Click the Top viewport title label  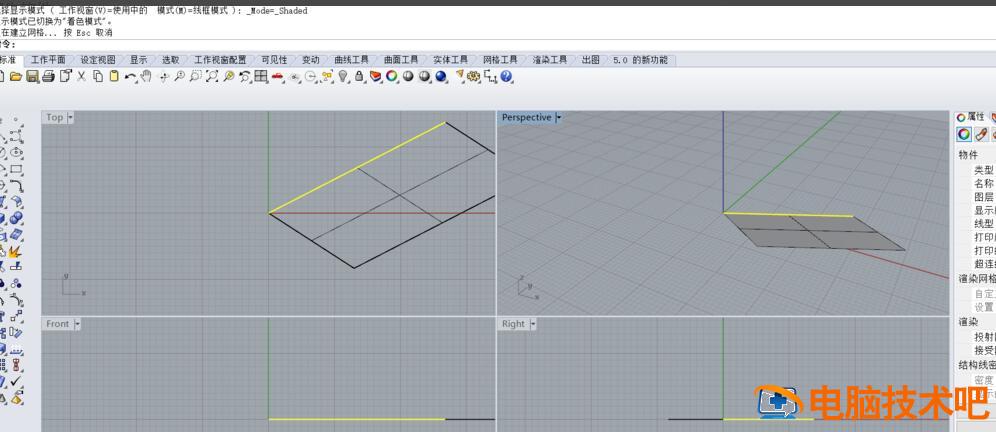55,118
